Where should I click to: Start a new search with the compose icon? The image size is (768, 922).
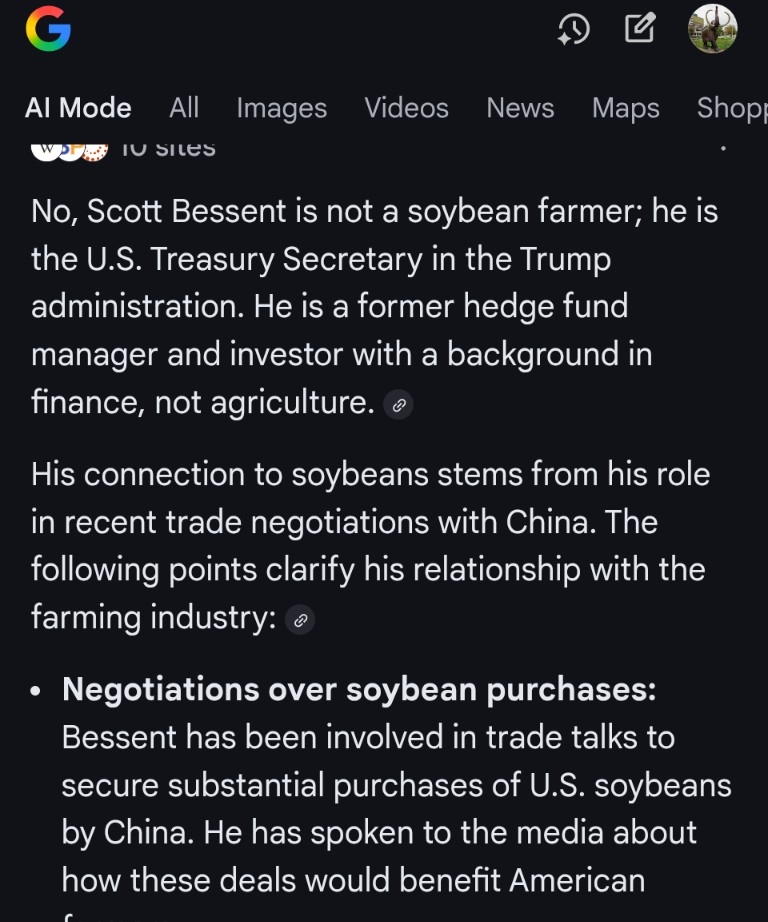[640, 29]
